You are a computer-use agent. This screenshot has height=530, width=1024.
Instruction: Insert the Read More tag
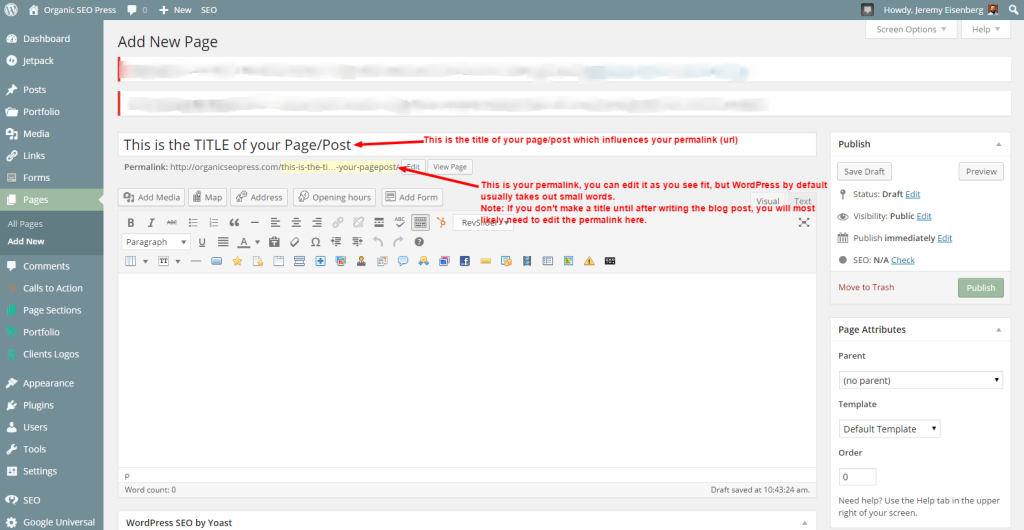coord(379,222)
